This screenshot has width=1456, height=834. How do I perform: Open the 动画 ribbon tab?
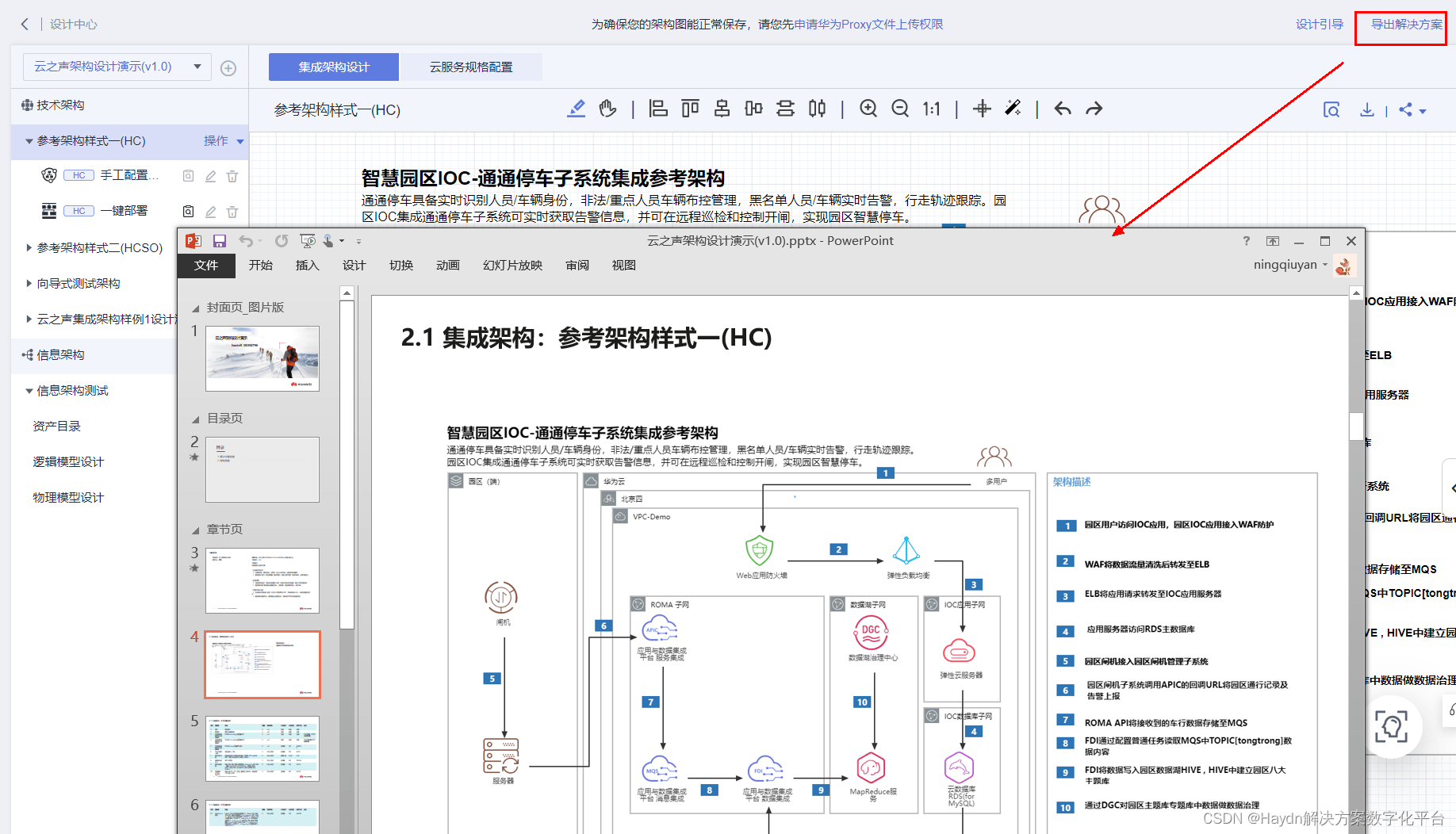(x=448, y=266)
